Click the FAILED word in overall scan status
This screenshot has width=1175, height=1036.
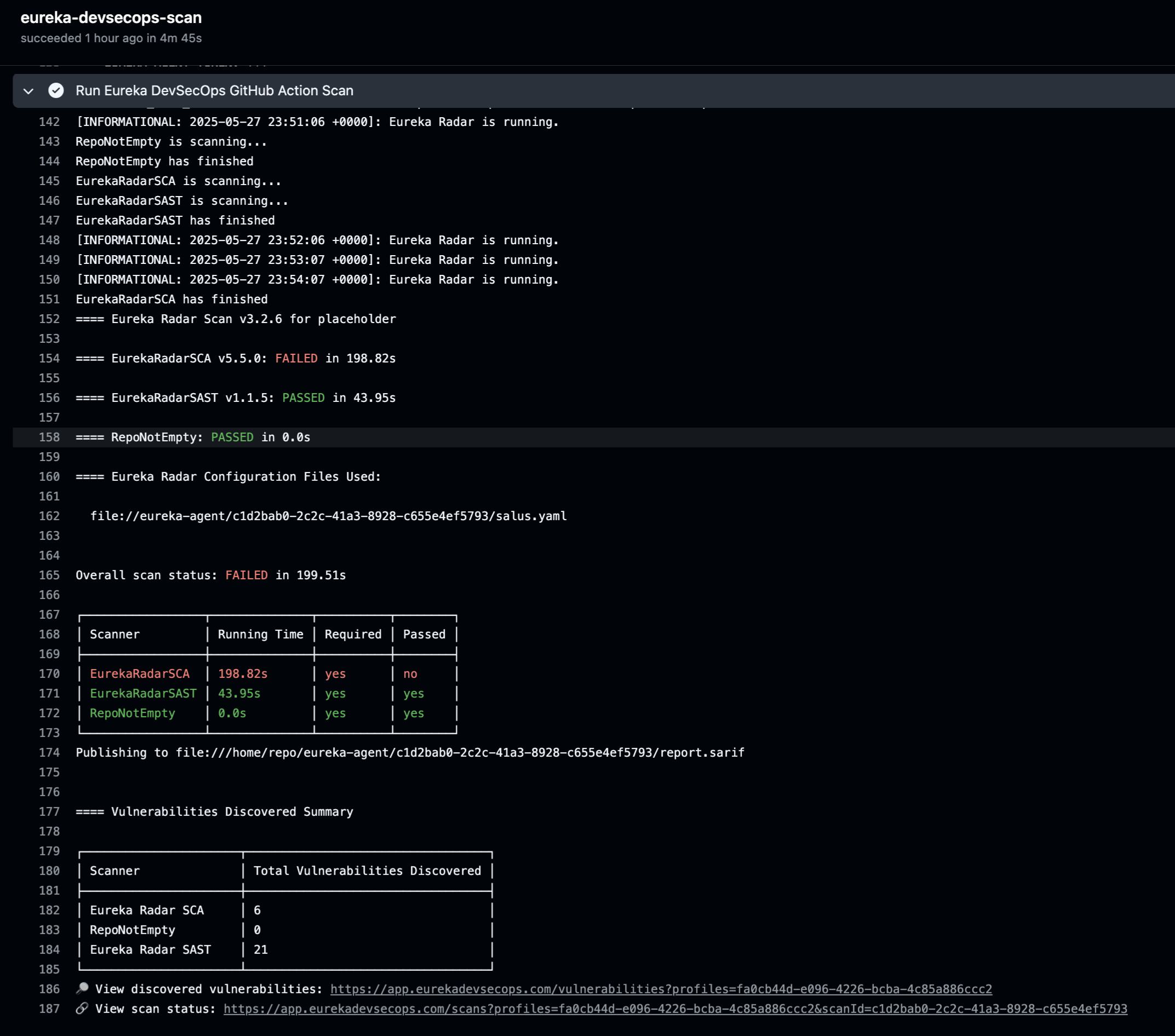pyautogui.click(x=247, y=574)
